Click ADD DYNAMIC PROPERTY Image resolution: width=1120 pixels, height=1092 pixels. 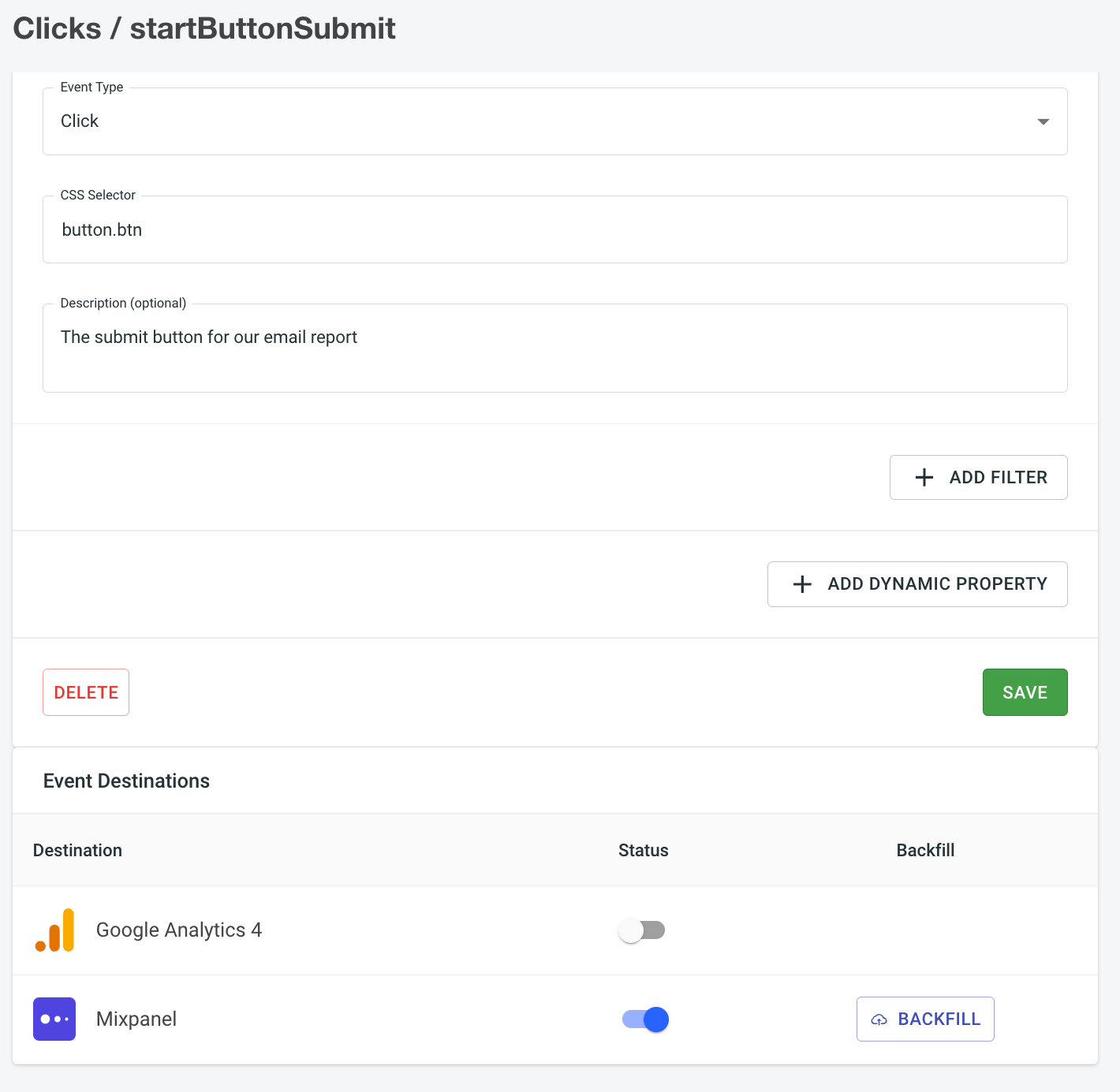[x=917, y=583]
